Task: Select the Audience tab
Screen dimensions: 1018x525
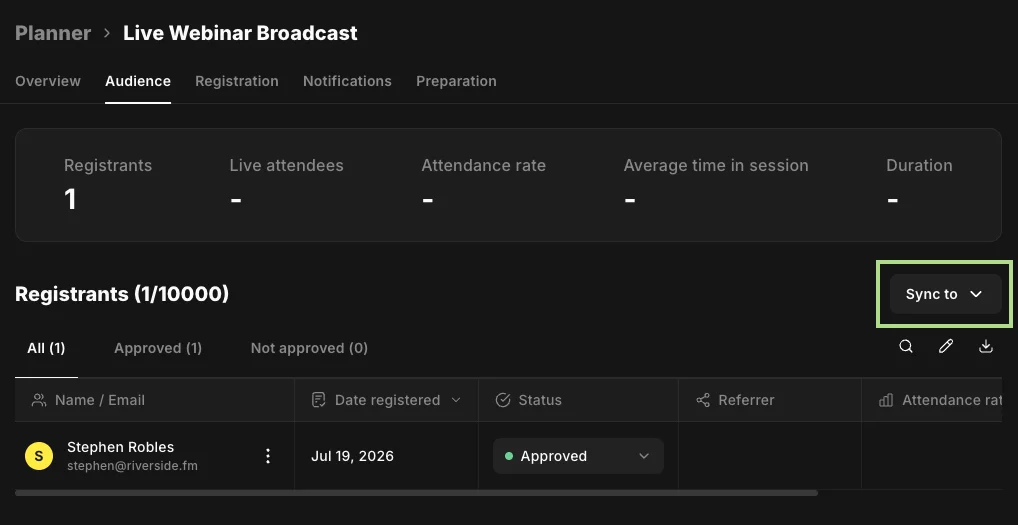Action: point(138,81)
